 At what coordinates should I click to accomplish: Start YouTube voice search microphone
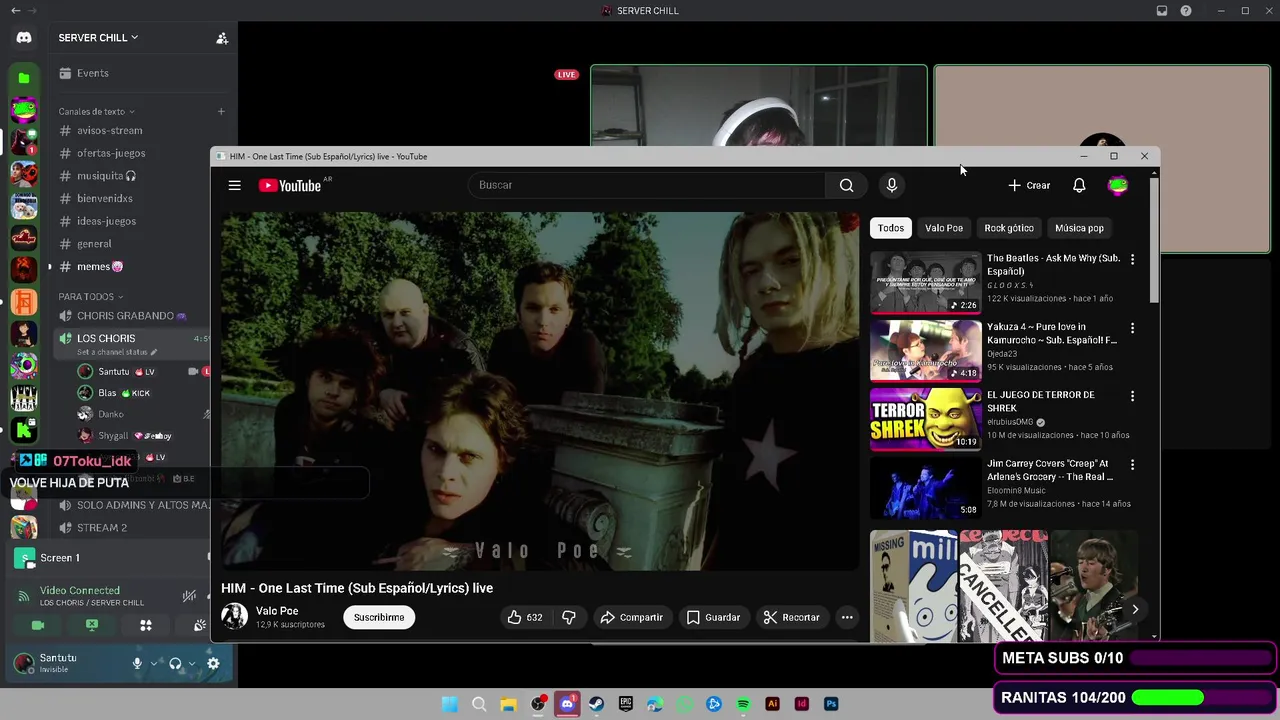tap(892, 185)
